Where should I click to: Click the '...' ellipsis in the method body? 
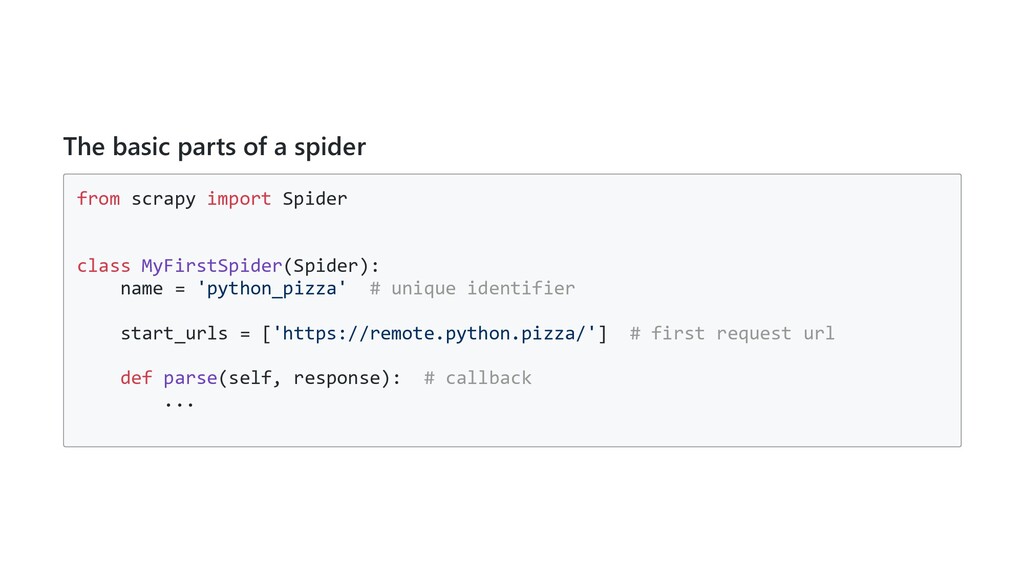click(x=179, y=403)
